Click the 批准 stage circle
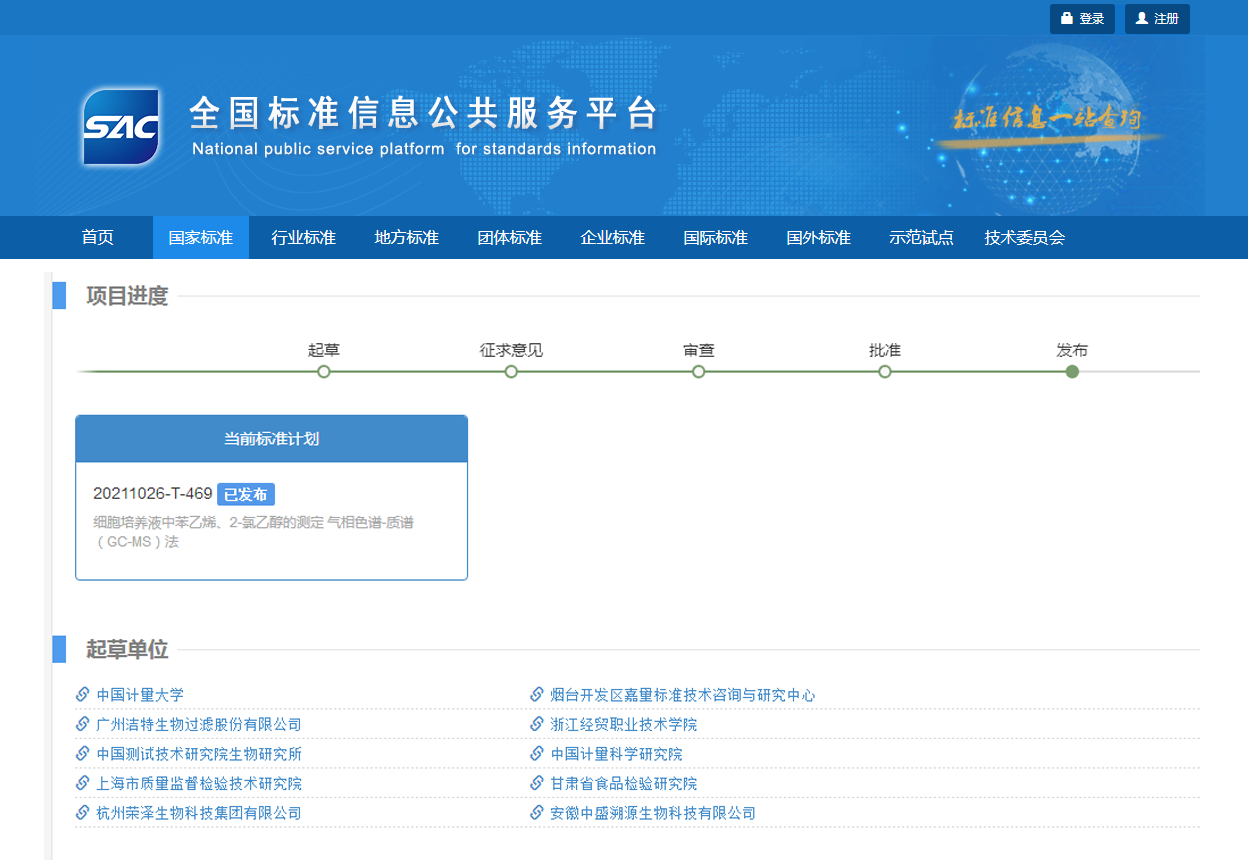1248x860 pixels. (x=885, y=372)
